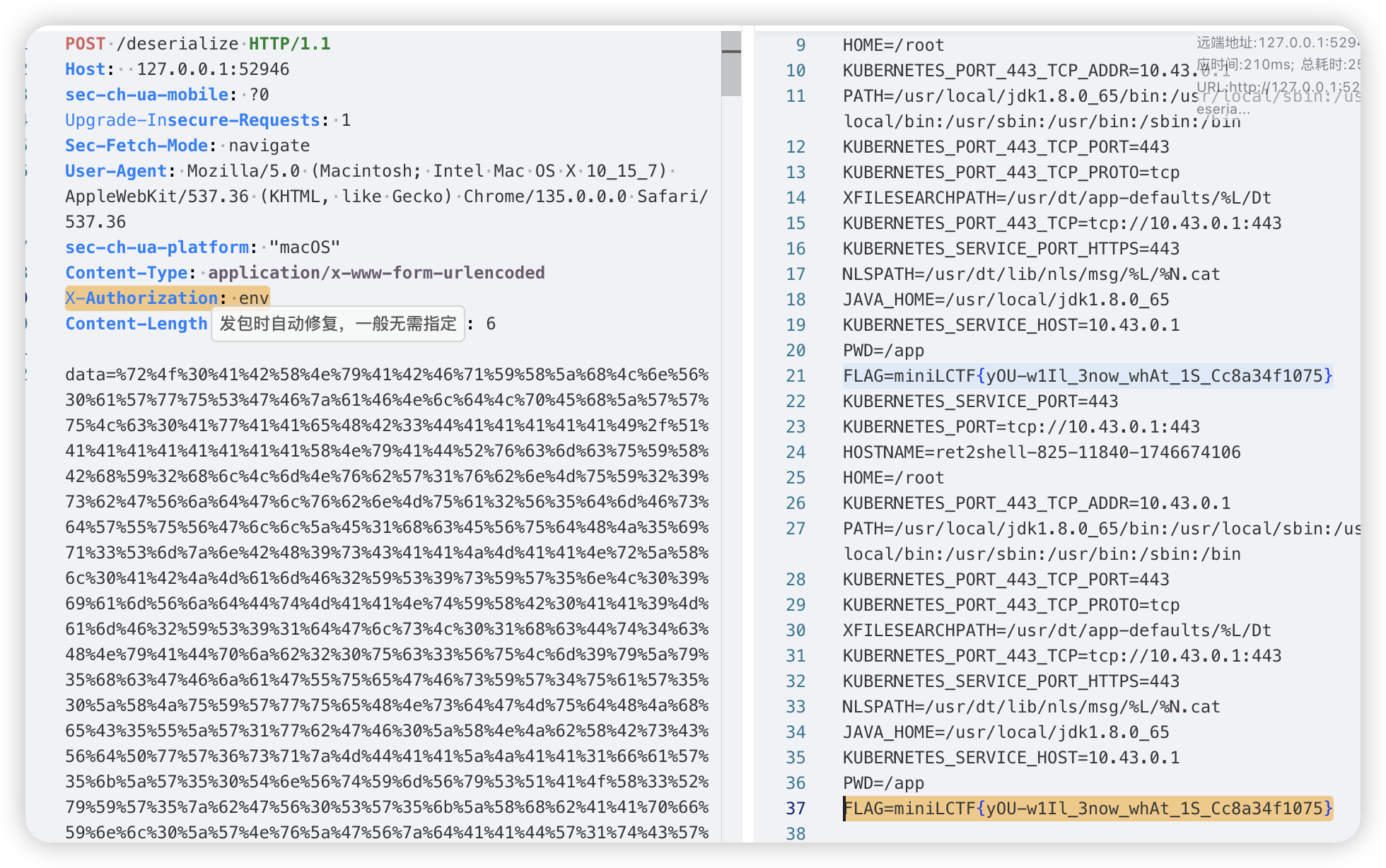Click the JAVA_HOME line numbered 18
The width and height of the screenshot is (1386, 868).
click(1006, 300)
